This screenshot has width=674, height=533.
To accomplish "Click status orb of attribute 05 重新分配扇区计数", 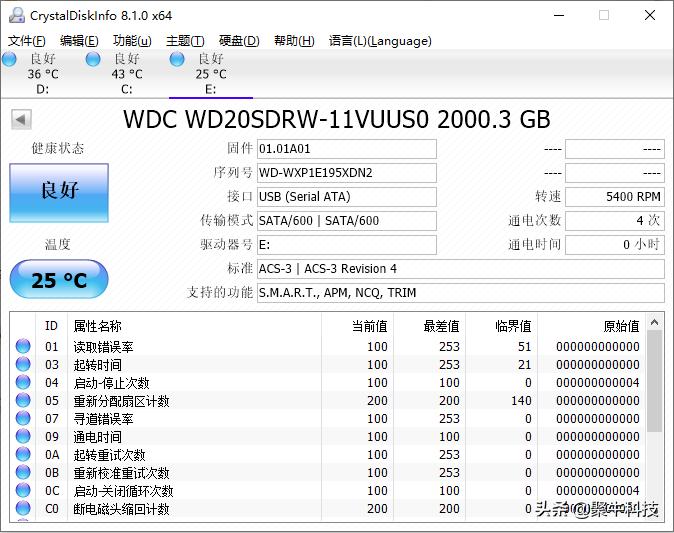I will (x=23, y=400).
